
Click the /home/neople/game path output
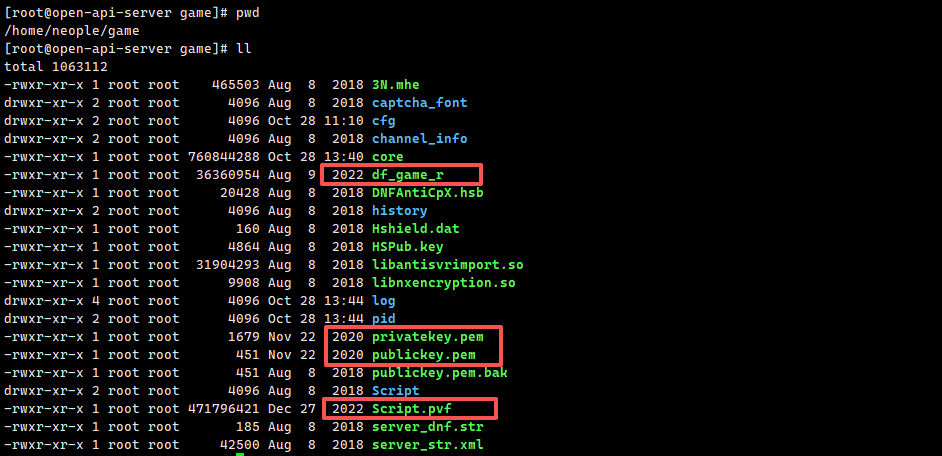click(71, 31)
